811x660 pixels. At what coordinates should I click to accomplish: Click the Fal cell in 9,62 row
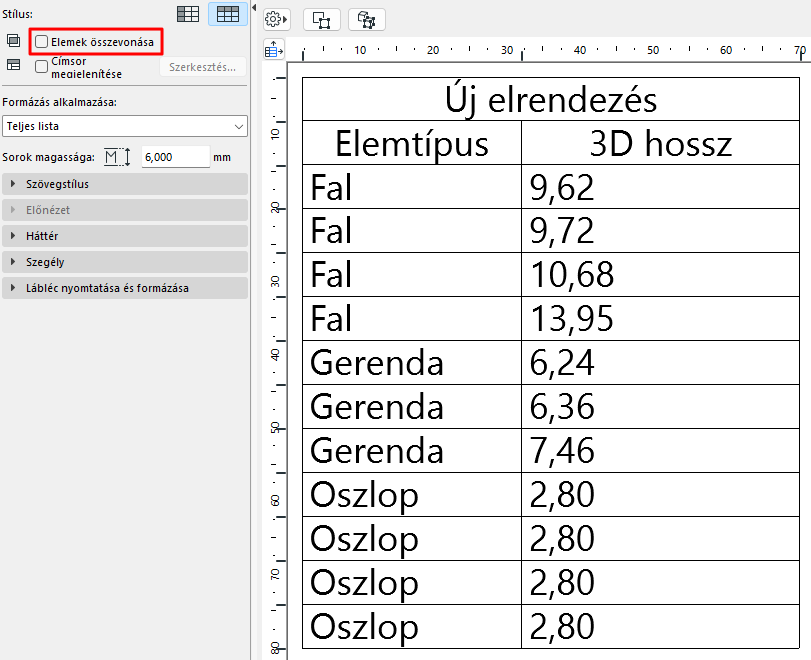(412, 187)
